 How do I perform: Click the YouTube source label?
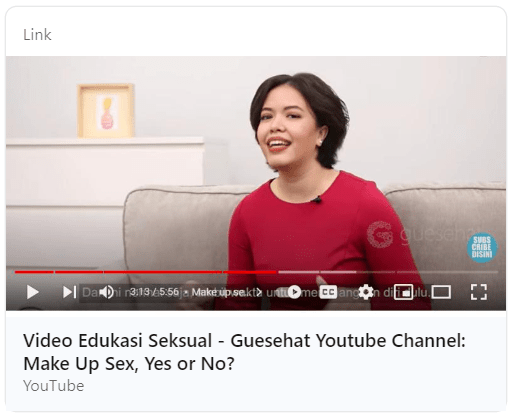(54, 386)
